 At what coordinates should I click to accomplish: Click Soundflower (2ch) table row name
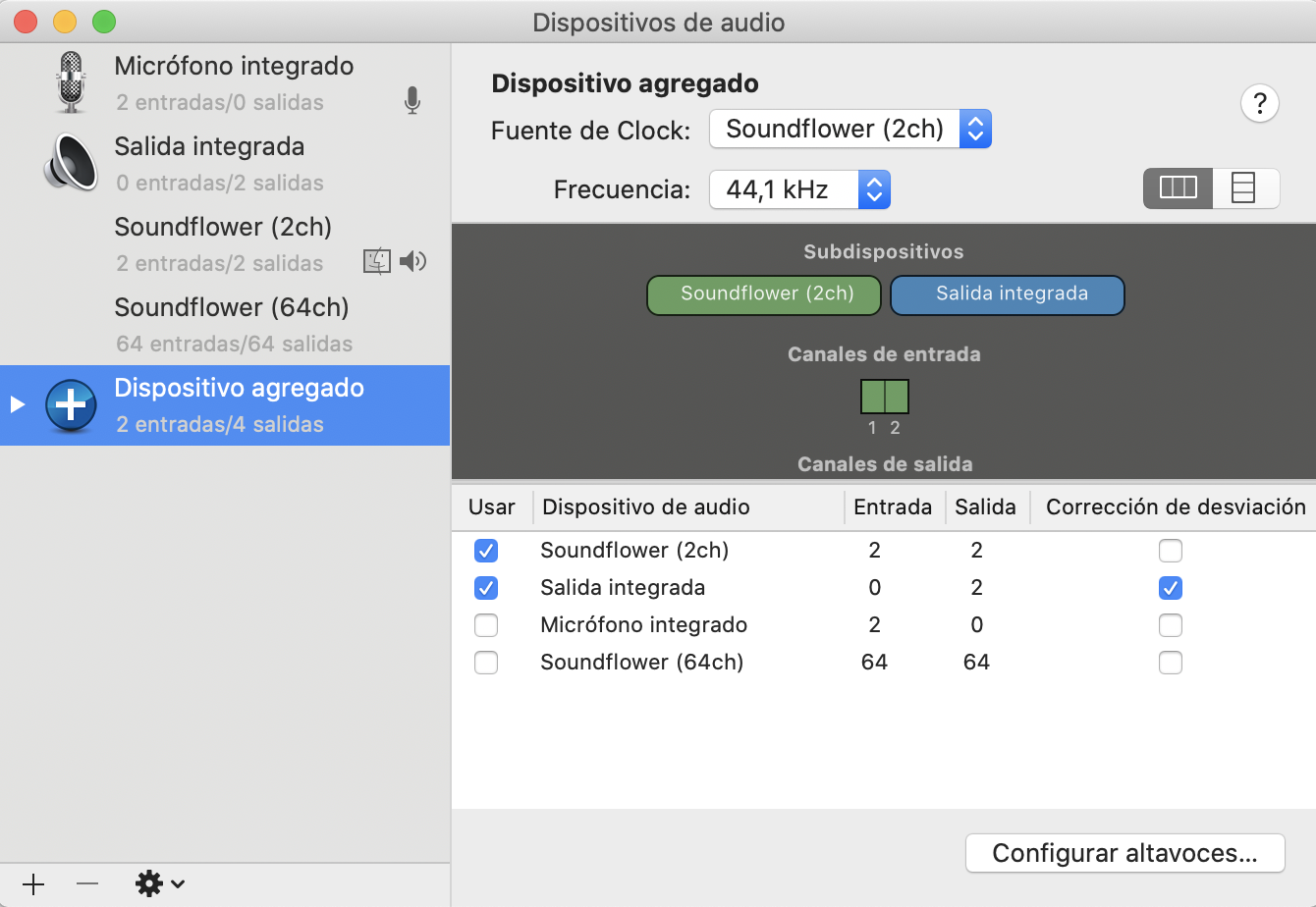click(x=634, y=551)
